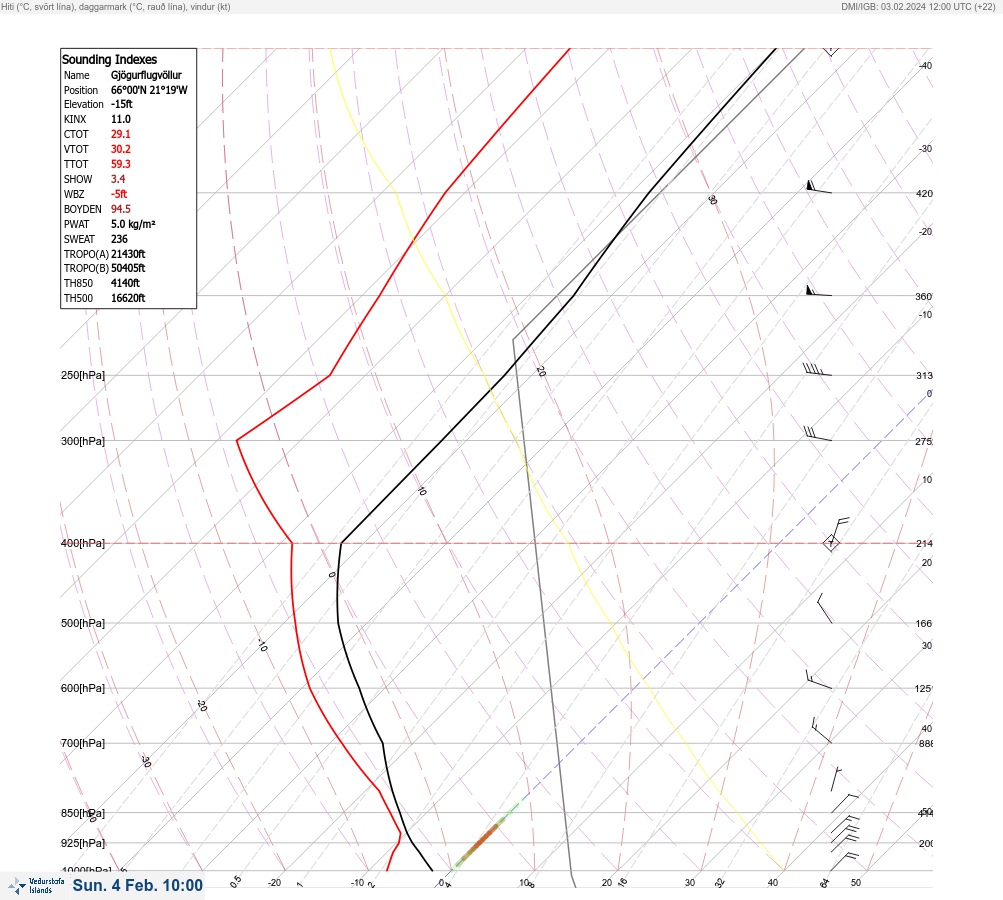Select the BOYDEN value '94.5'
The height and width of the screenshot is (900, 1003).
pos(121,209)
